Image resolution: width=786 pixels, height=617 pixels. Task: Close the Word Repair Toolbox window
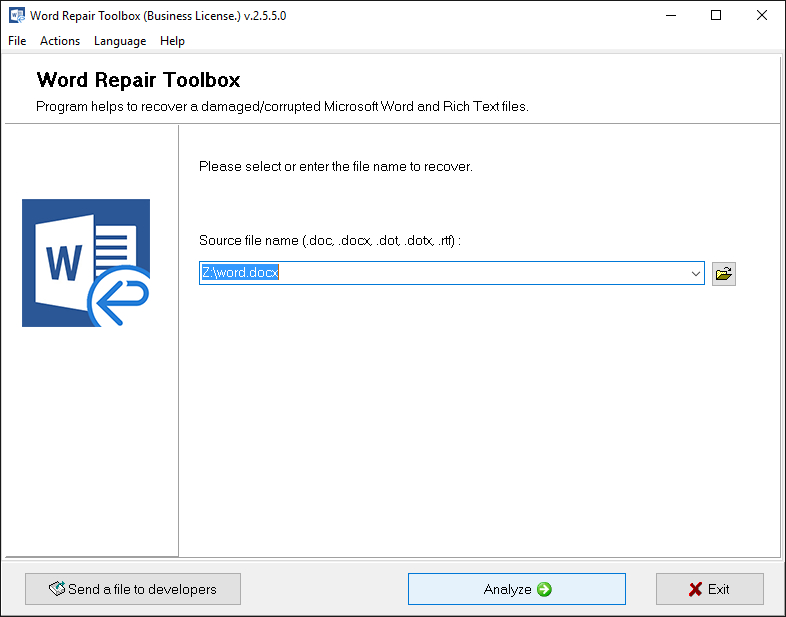[x=761, y=16]
